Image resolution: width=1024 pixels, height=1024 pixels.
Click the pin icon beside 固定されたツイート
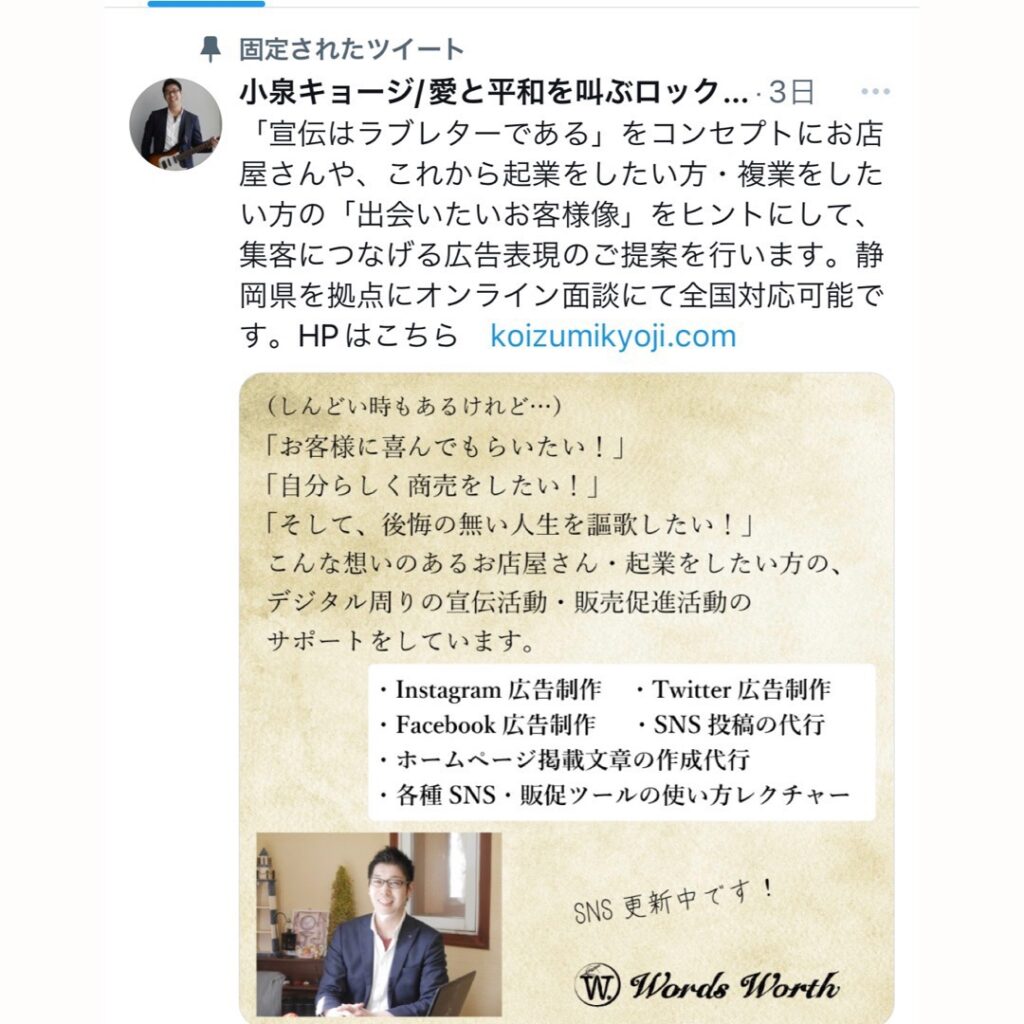click(210, 50)
